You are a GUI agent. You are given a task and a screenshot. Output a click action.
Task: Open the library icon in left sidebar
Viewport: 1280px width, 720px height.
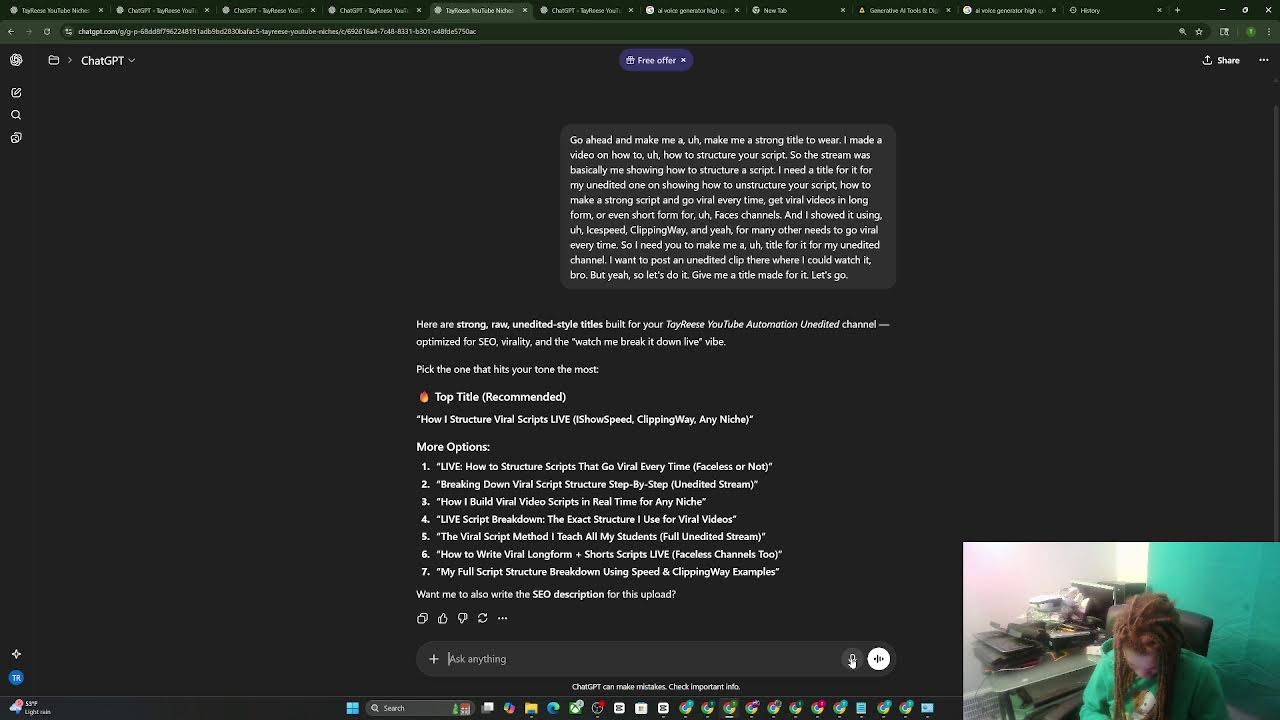[16, 138]
